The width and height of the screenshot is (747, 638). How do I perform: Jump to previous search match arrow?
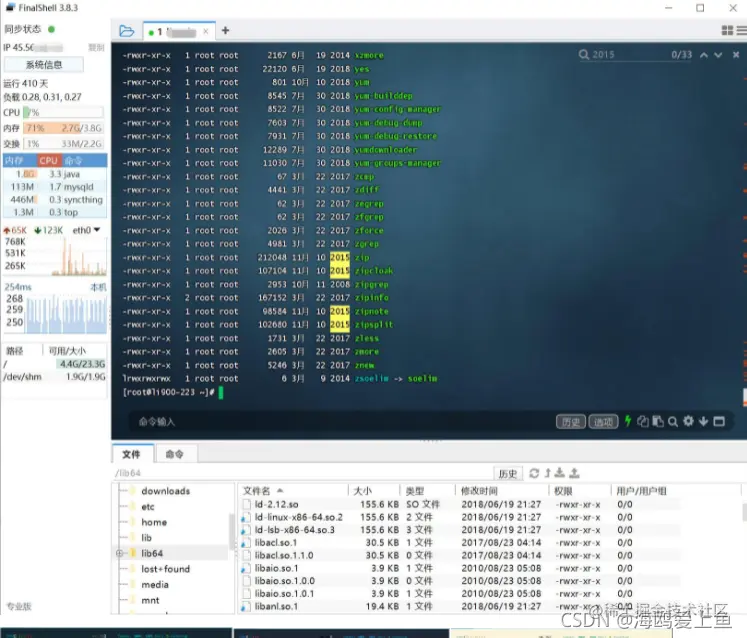coord(704,55)
